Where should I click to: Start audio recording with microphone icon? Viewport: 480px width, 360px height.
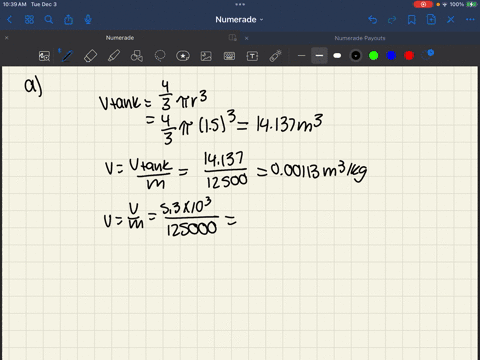88,20
